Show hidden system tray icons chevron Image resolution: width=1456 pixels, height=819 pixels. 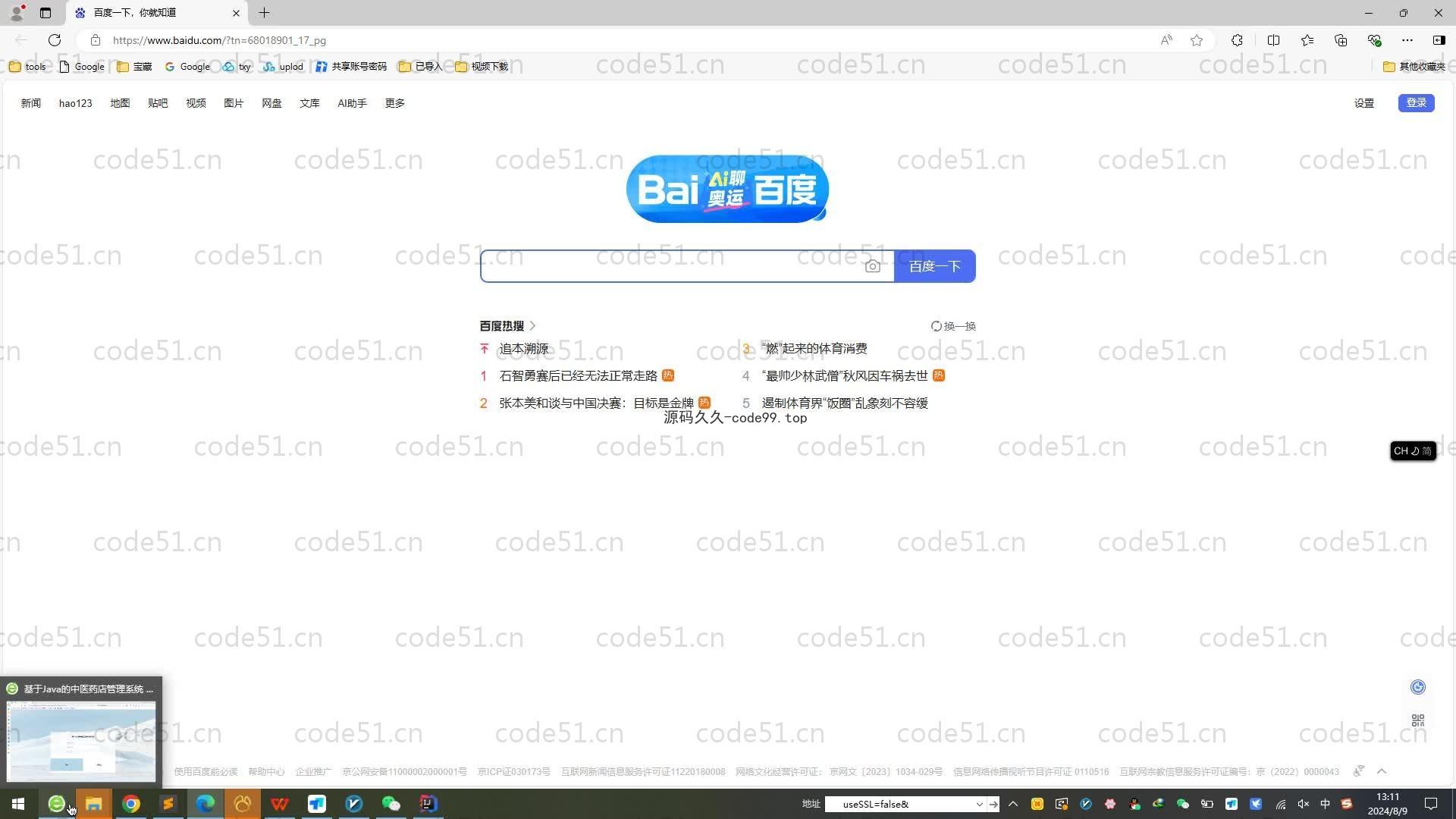tap(1012, 804)
